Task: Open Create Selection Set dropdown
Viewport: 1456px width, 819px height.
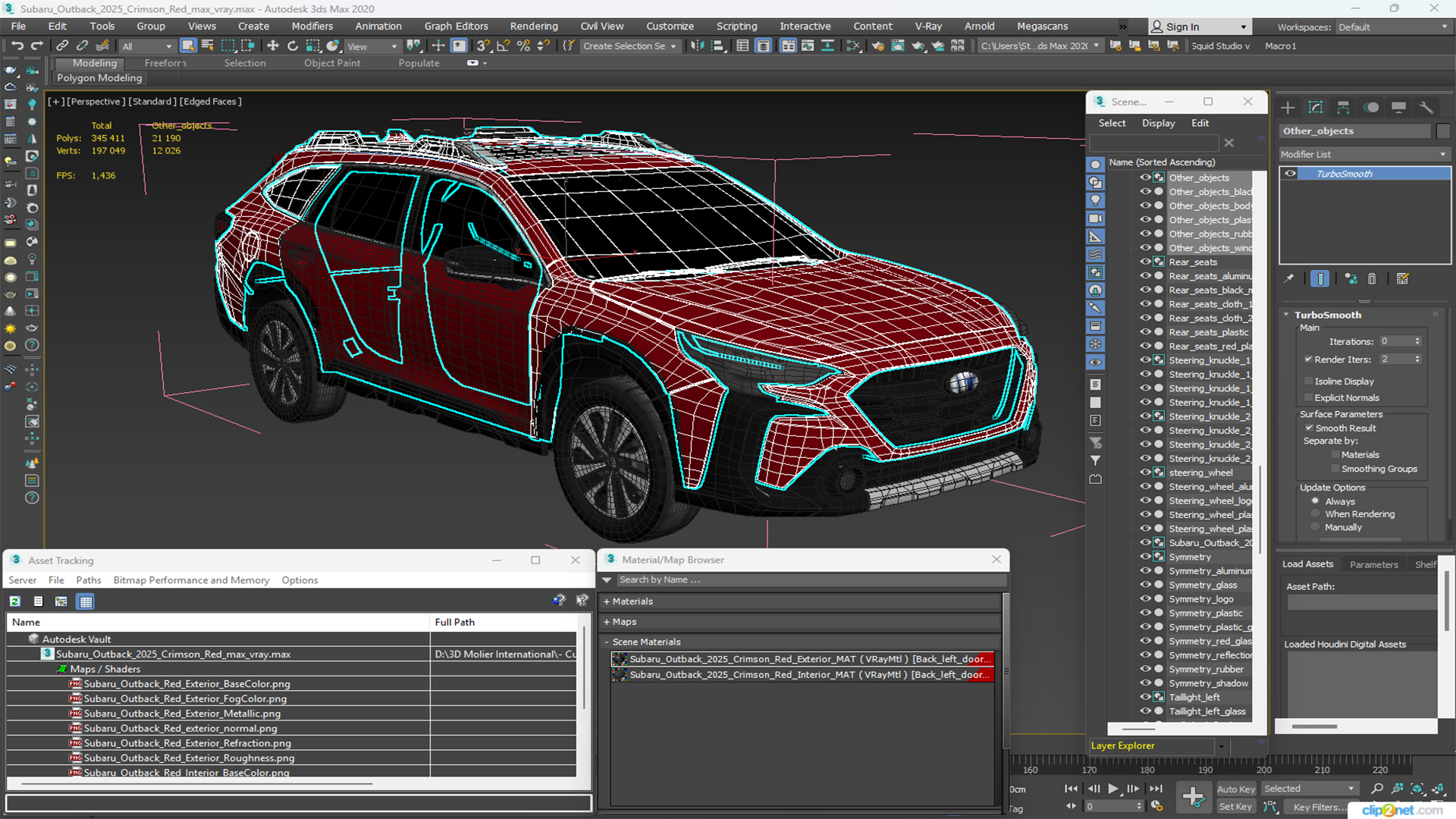Action: click(629, 46)
